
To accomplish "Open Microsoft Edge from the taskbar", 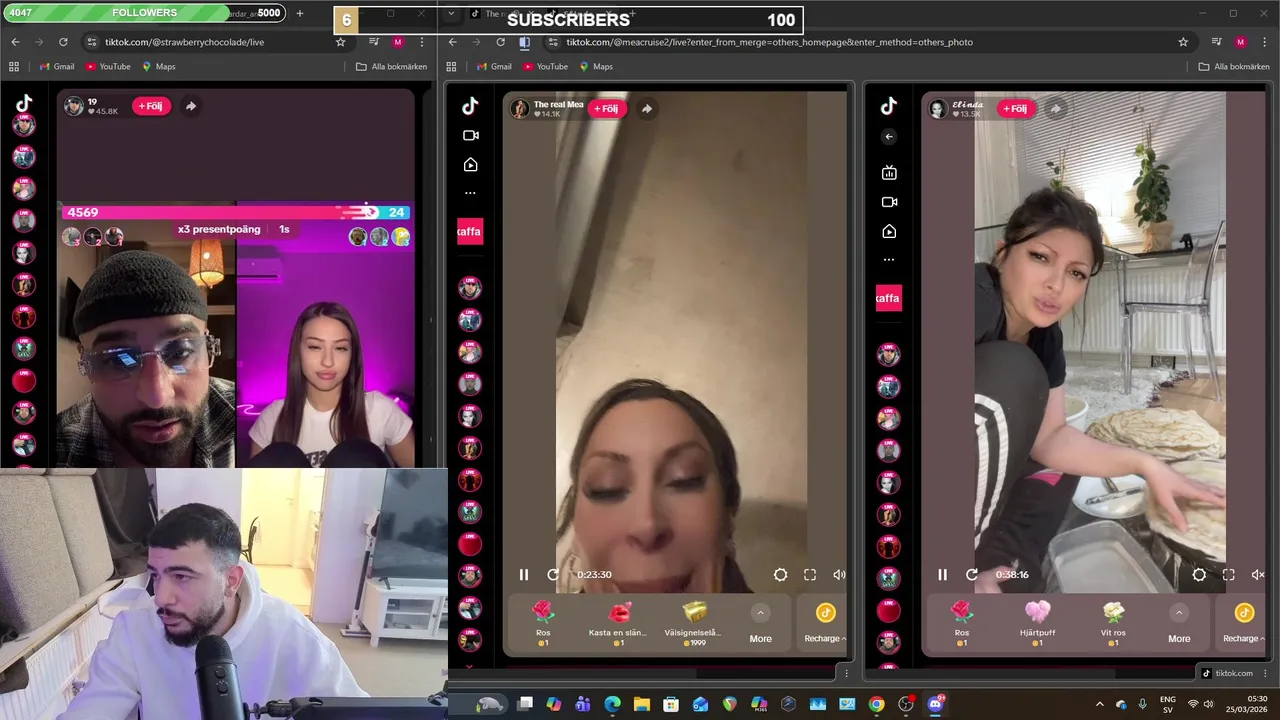I will (613, 704).
